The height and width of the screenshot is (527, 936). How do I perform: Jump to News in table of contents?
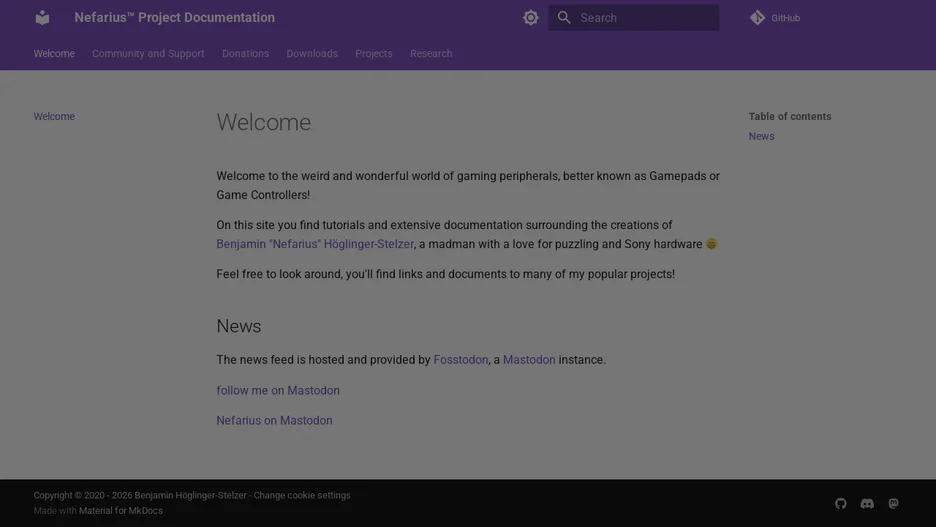(x=761, y=136)
